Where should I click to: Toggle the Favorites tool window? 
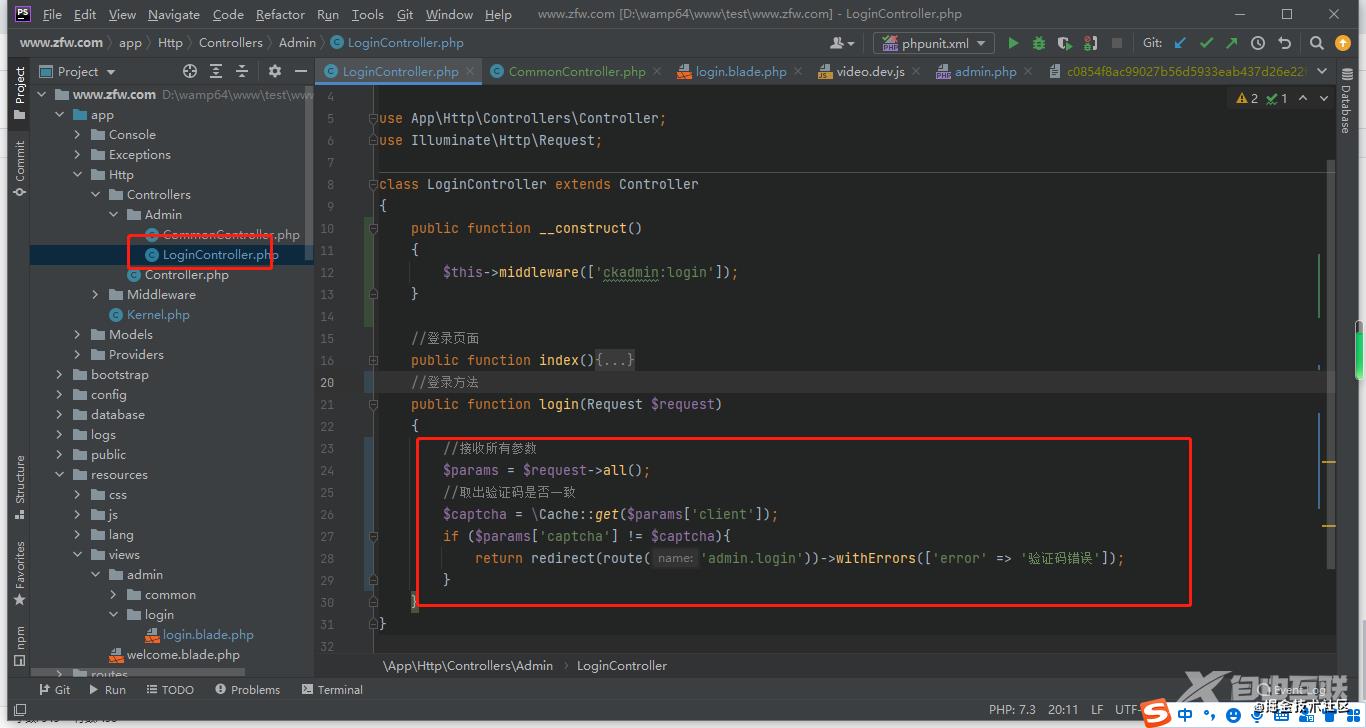[x=19, y=573]
